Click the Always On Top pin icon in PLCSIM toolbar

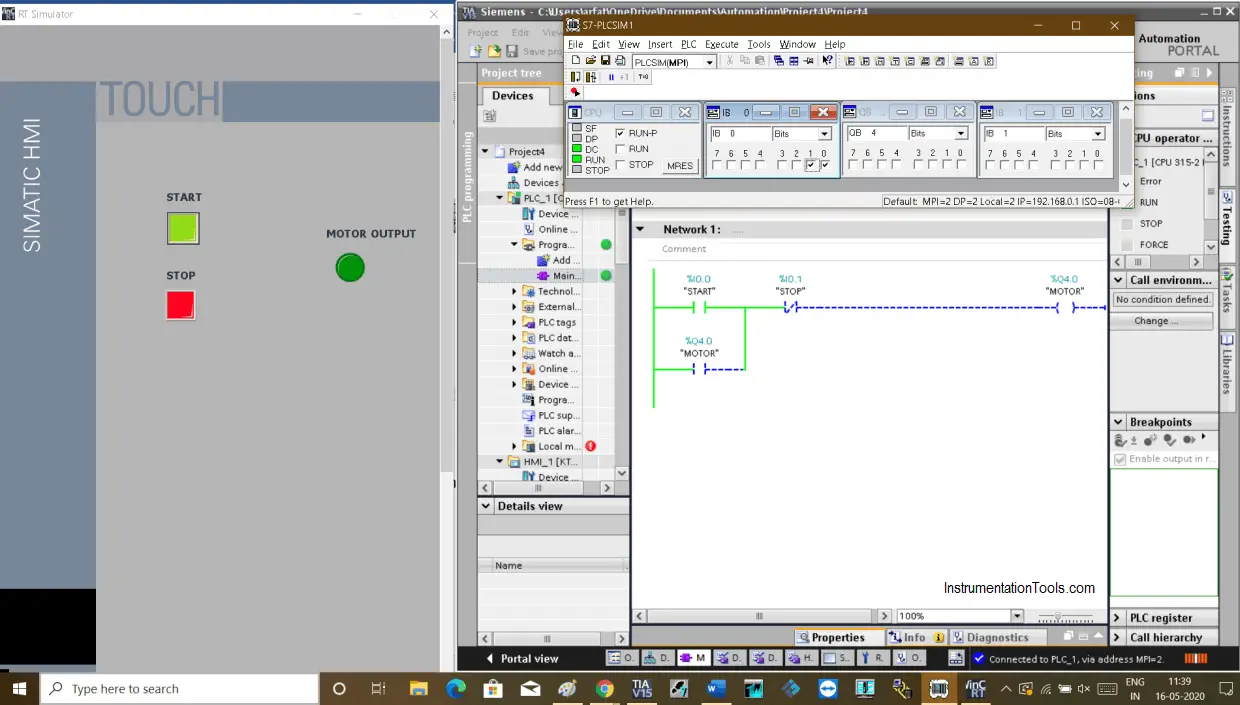coord(809,61)
